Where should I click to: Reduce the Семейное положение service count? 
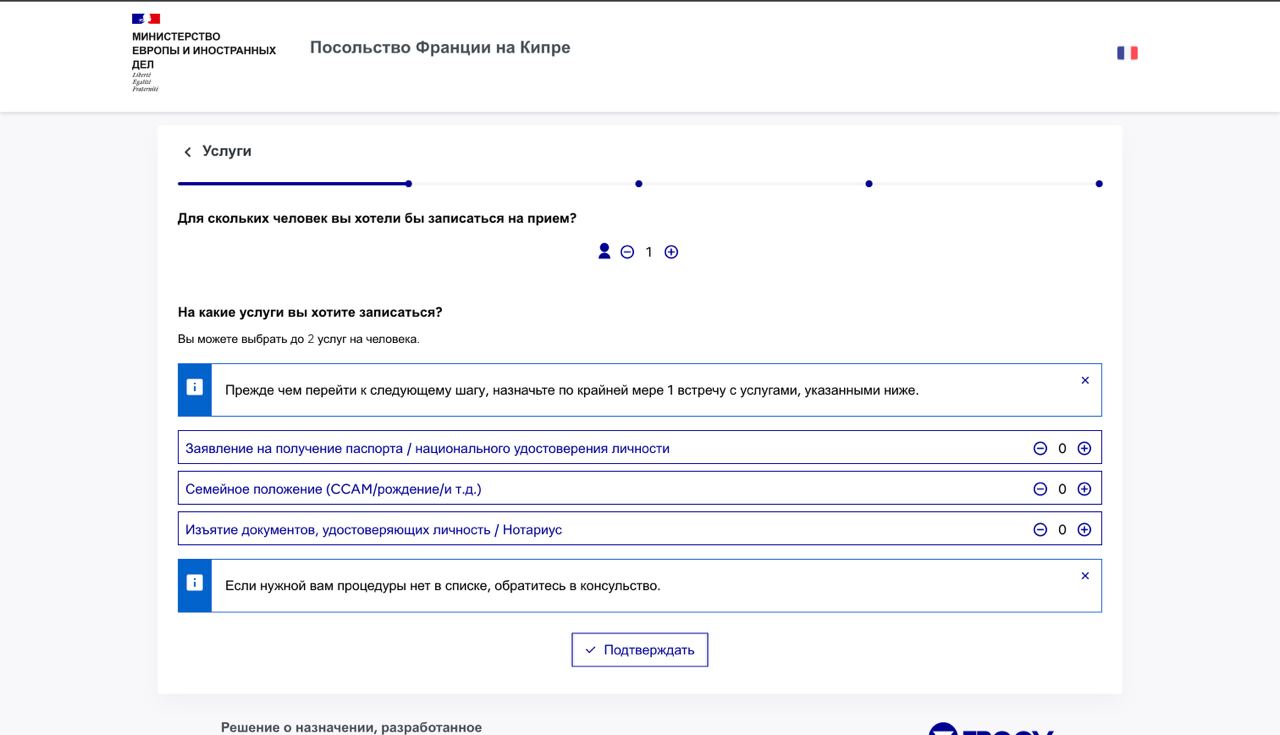[1040, 489]
